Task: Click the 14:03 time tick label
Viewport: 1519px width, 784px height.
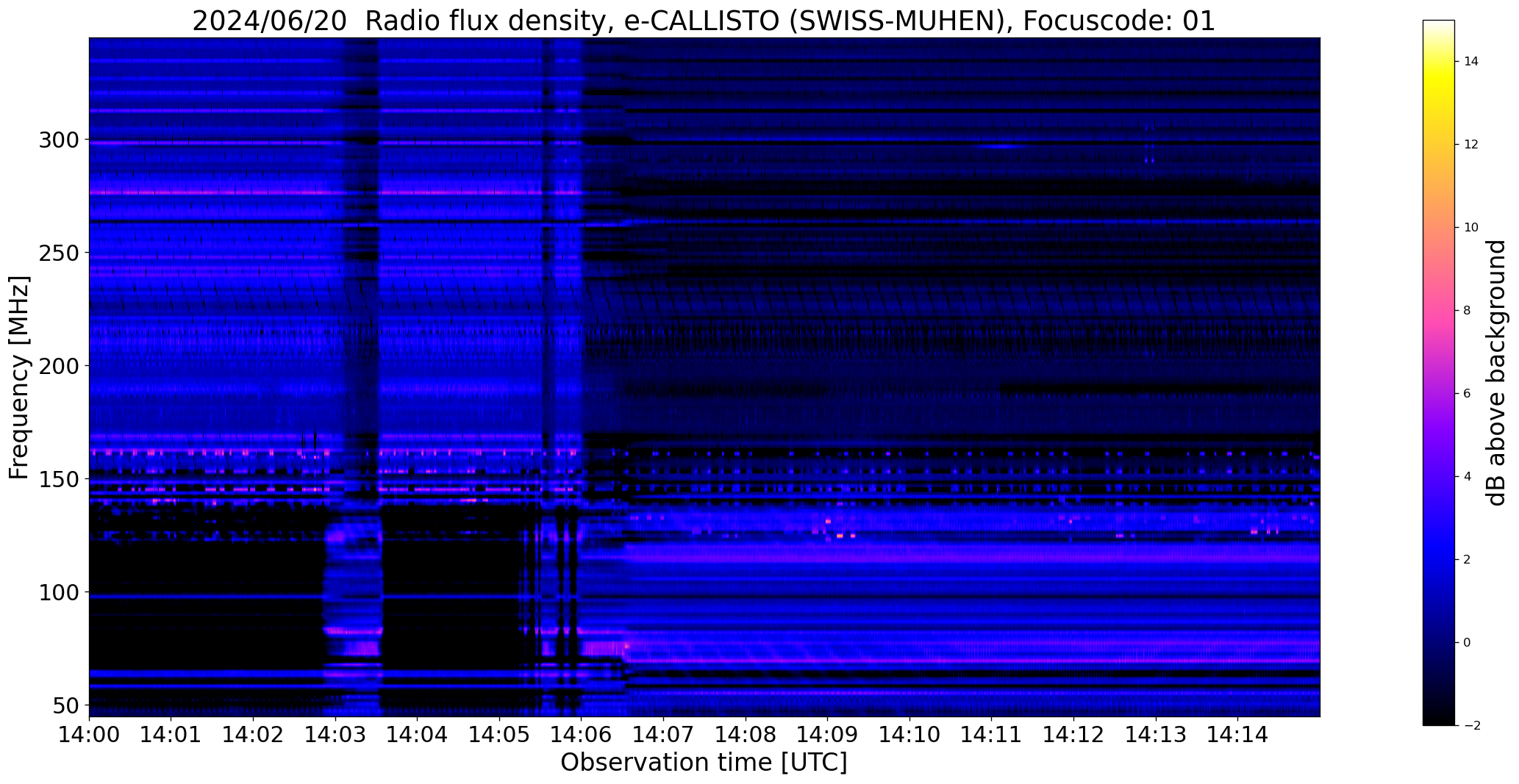Action: [335, 734]
